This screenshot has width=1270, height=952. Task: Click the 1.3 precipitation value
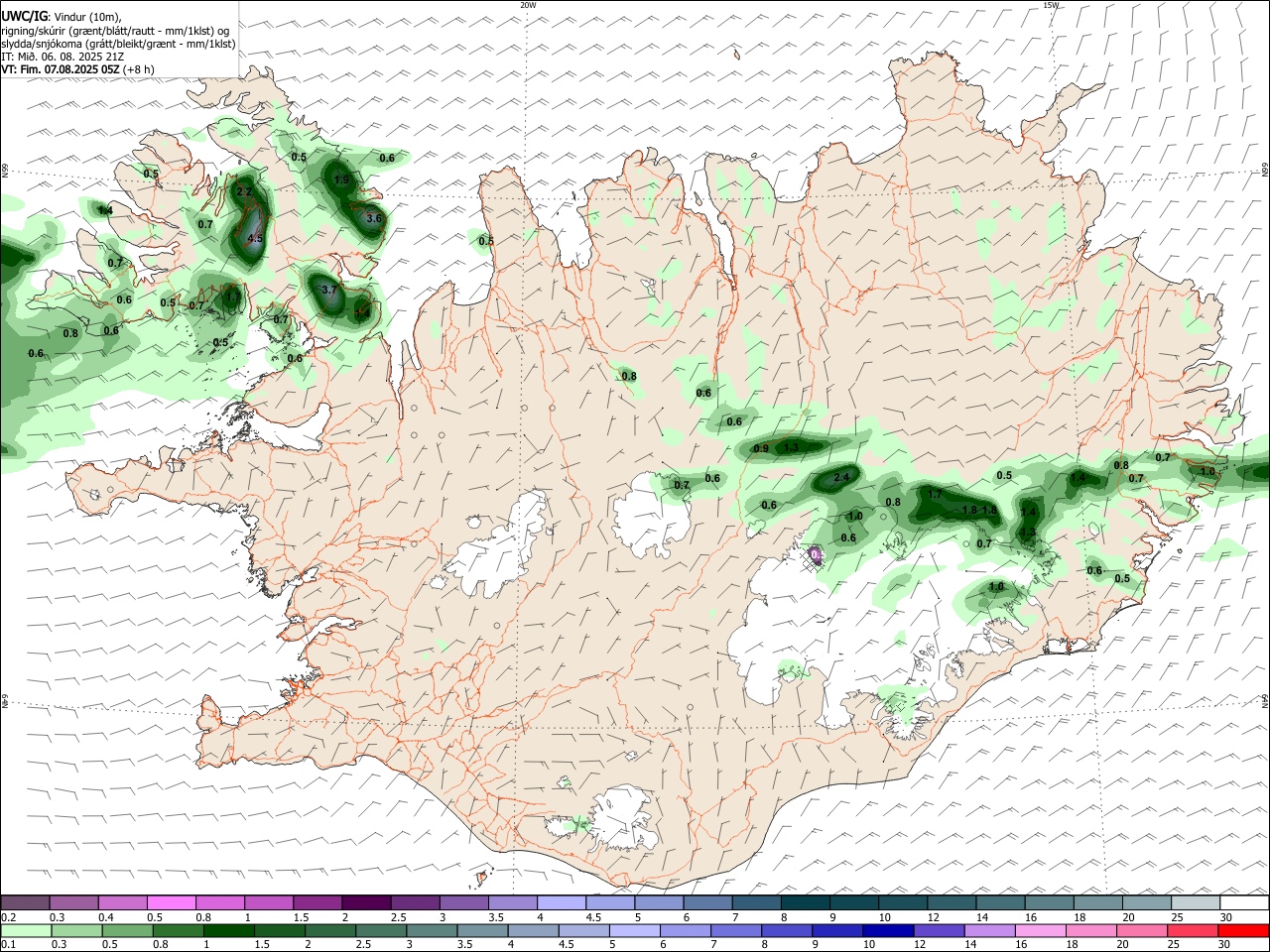791,448
